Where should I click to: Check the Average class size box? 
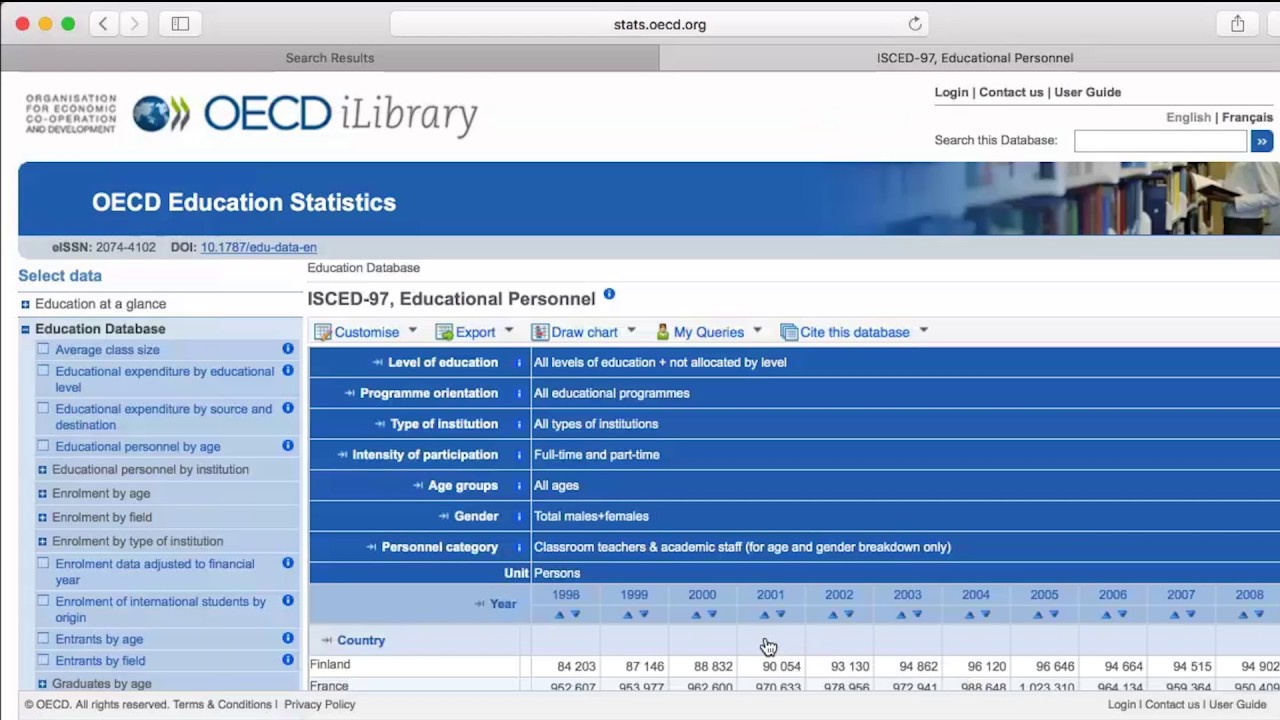[x=43, y=349]
